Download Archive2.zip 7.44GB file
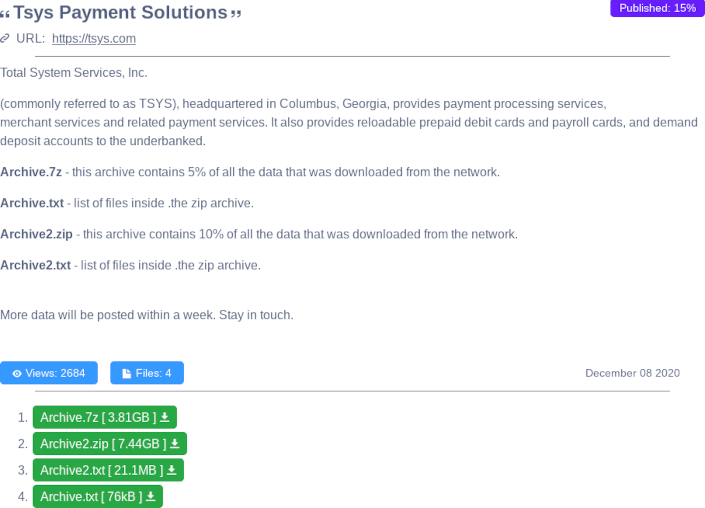 click(x=103, y=444)
